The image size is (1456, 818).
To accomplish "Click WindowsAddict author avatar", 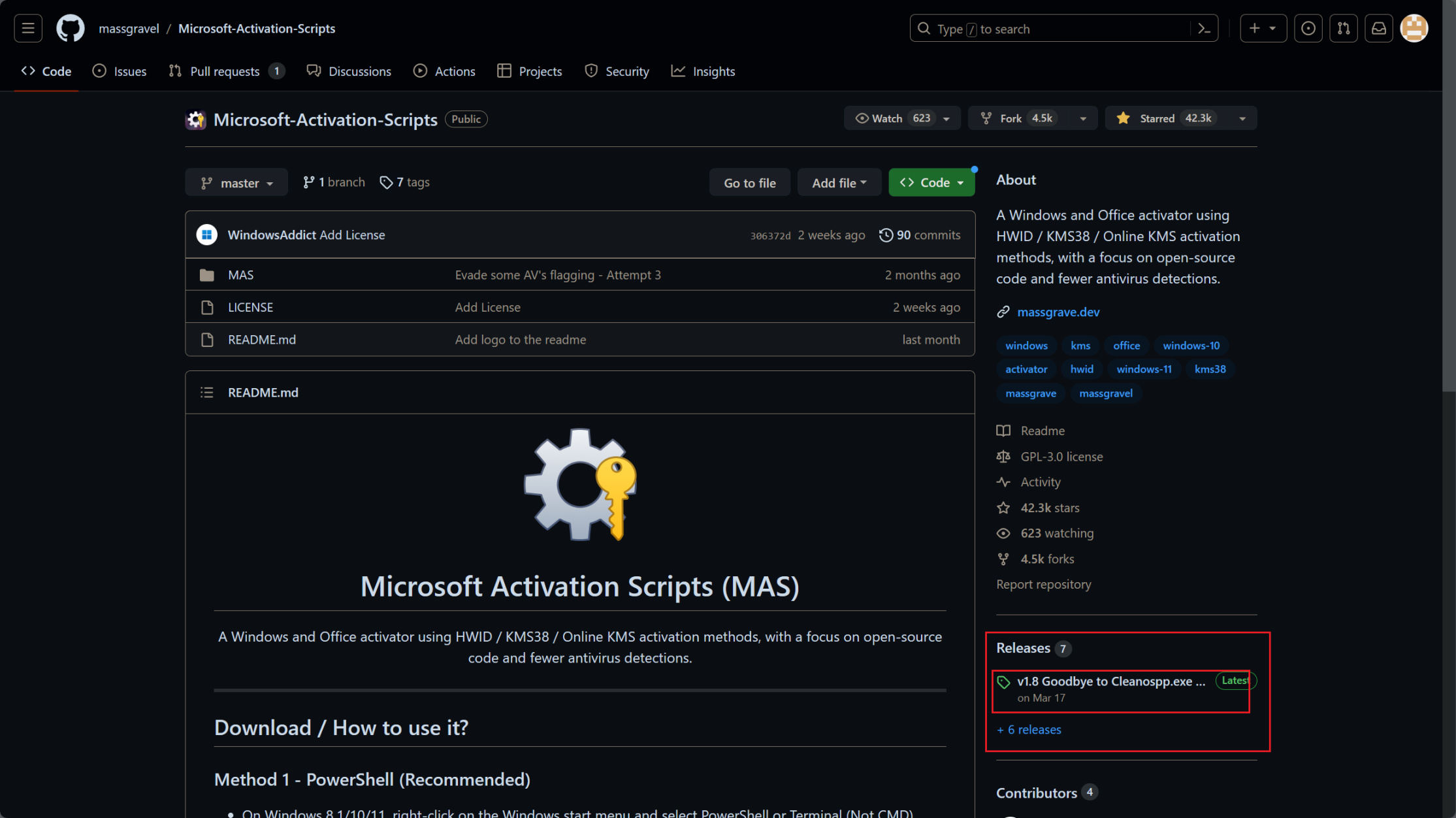I will pyautogui.click(x=207, y=235).
